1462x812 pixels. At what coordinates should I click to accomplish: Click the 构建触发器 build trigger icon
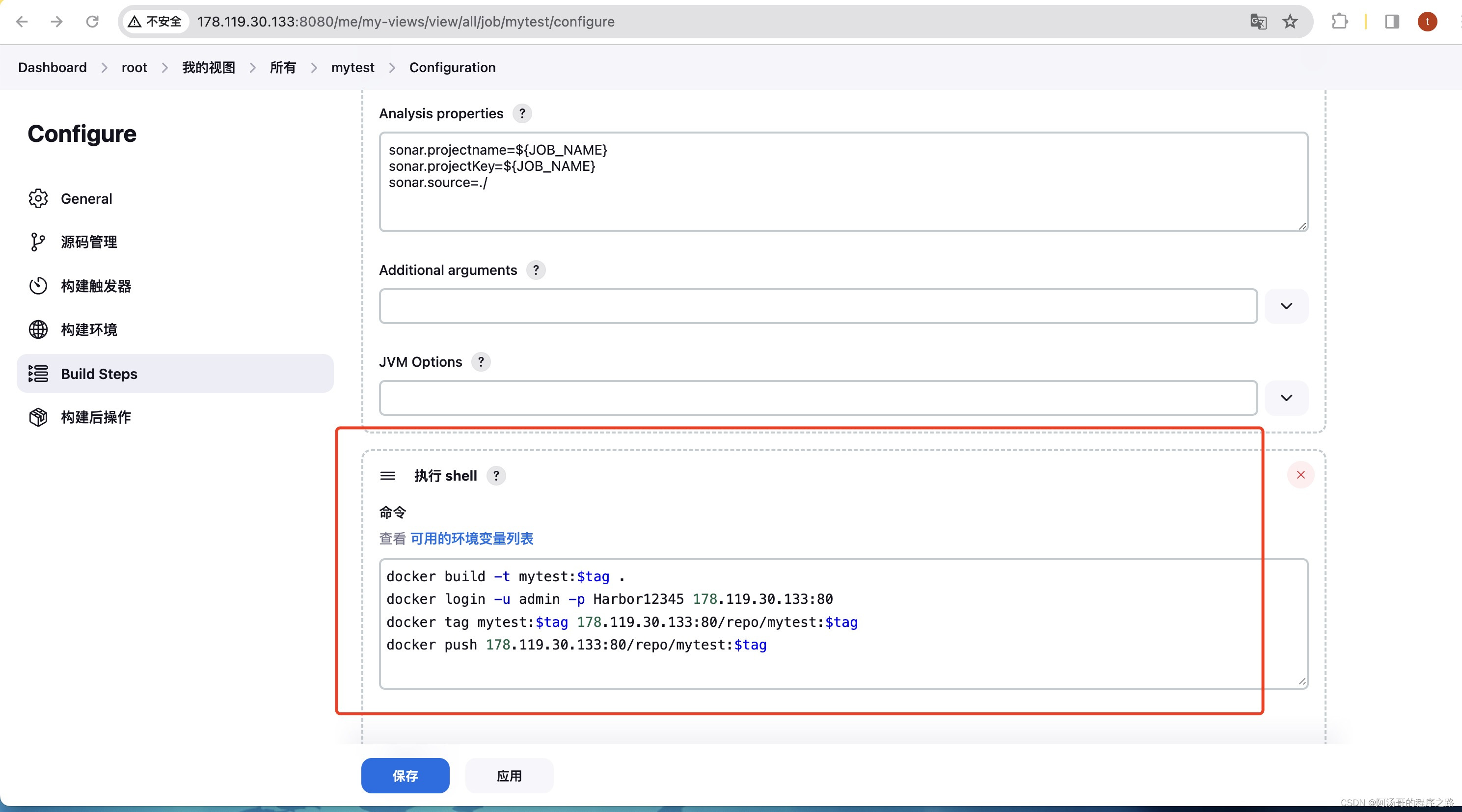37,285
